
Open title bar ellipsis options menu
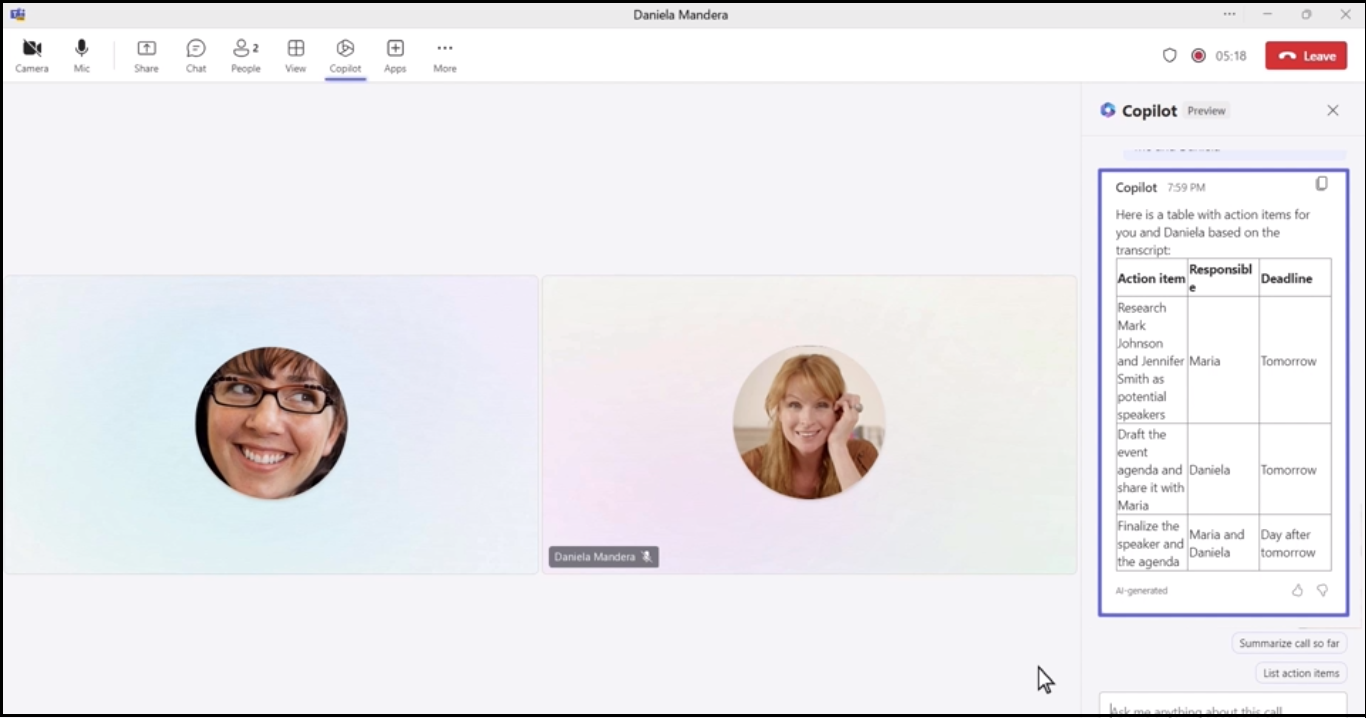pos(1229,15)
